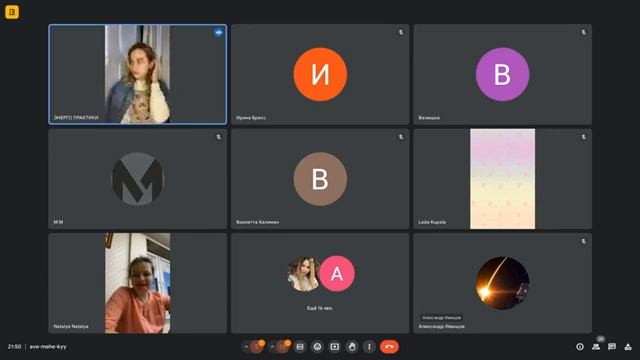The width and height of the screenshot is (640, 360).
Task: Click Александр Иванцов rocket avatar
Action: point(502,283)
